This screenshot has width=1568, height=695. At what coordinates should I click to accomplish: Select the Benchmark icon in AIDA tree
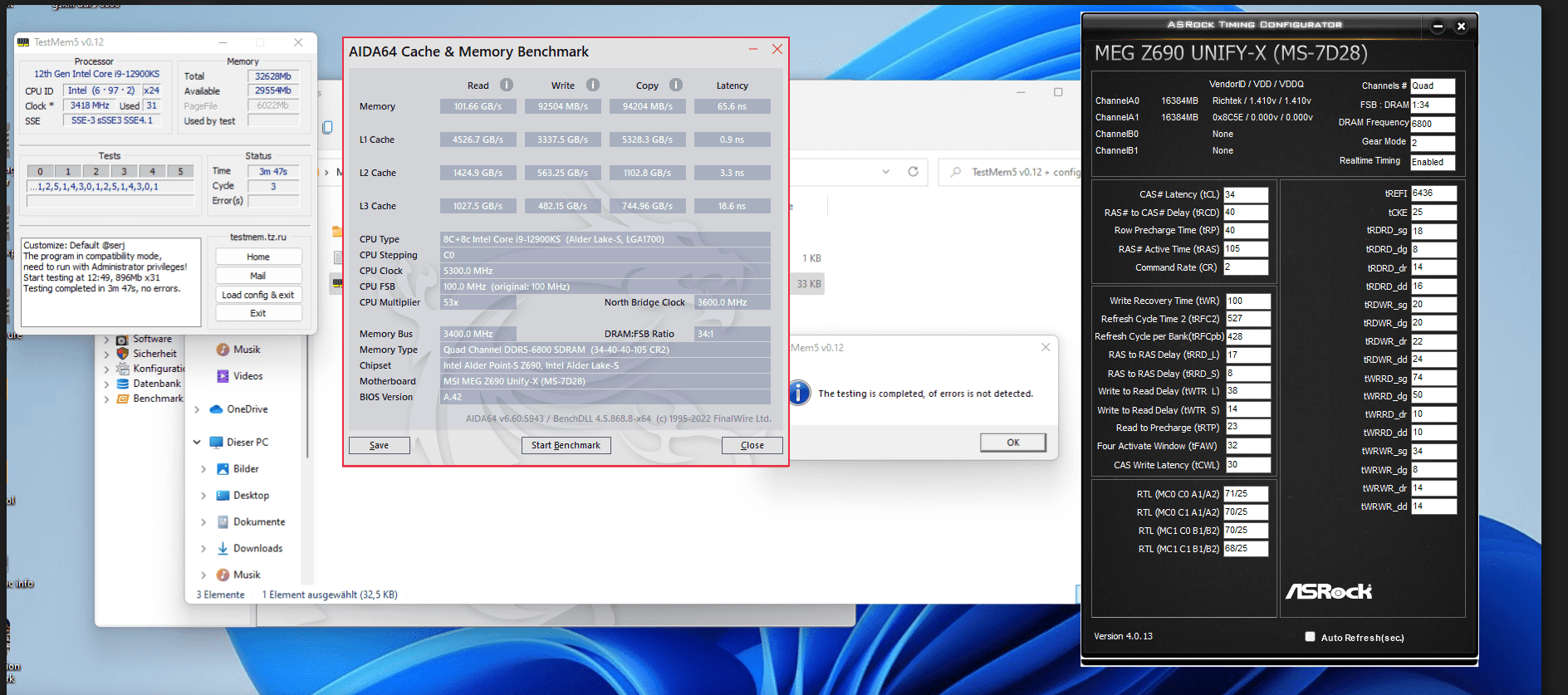[x=122, y=399]
